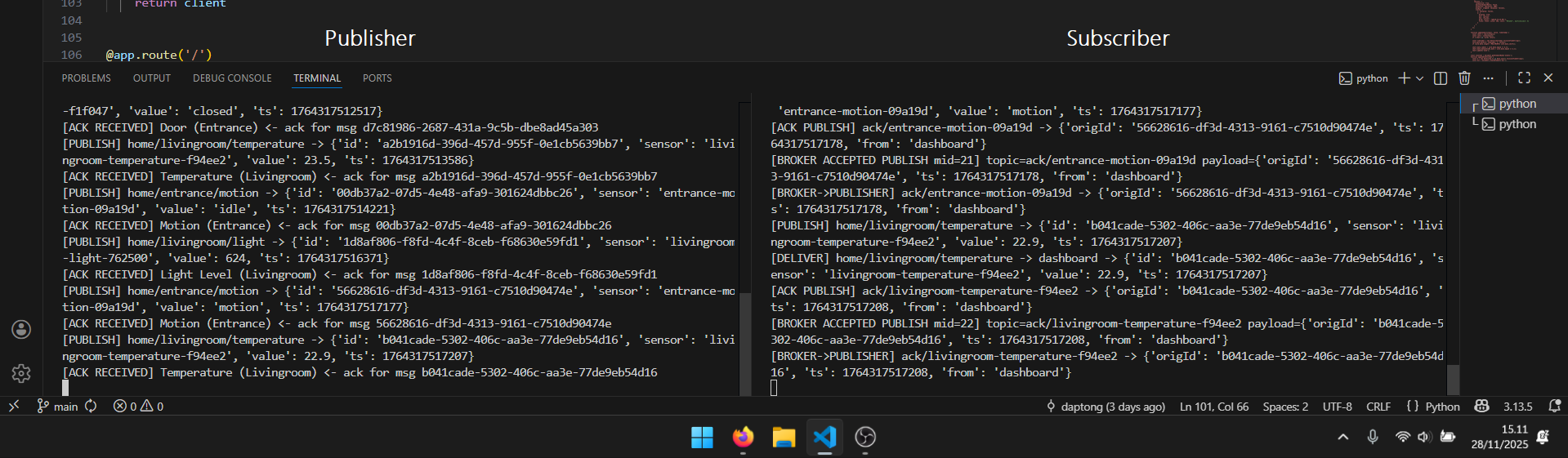This screenshot has width=1568, height=458.
Task: Open the errors count in status bar
Action: click(x=125, y=406)
